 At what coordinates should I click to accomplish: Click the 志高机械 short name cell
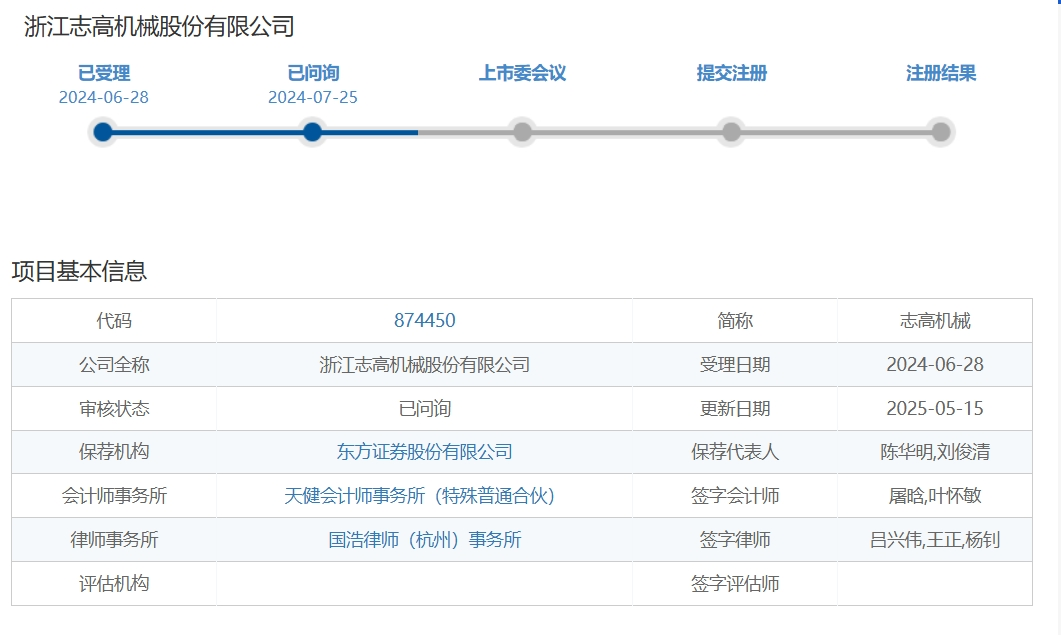pyautogui.click(x=934, y=320)
